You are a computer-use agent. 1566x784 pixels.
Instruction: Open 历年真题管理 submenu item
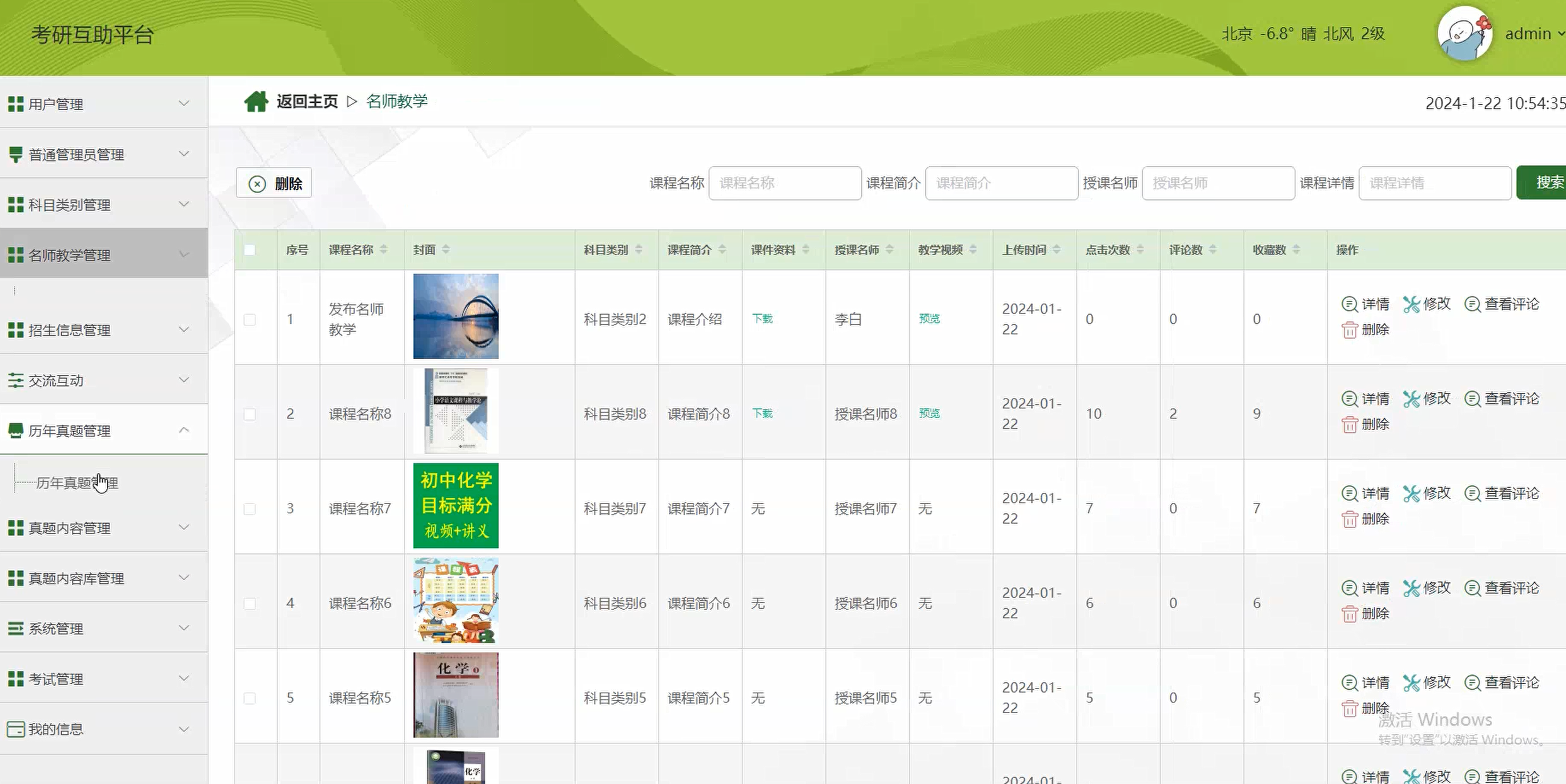(77, 483)
